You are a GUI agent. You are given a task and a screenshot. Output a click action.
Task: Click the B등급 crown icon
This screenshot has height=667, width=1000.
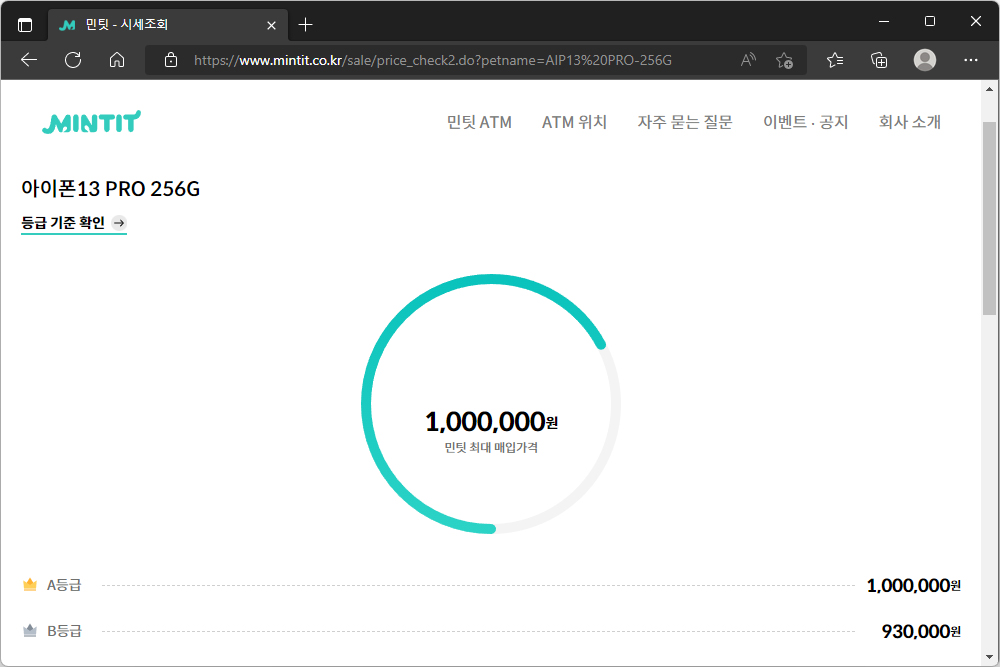pyautogui.click(x=30, y=631)
